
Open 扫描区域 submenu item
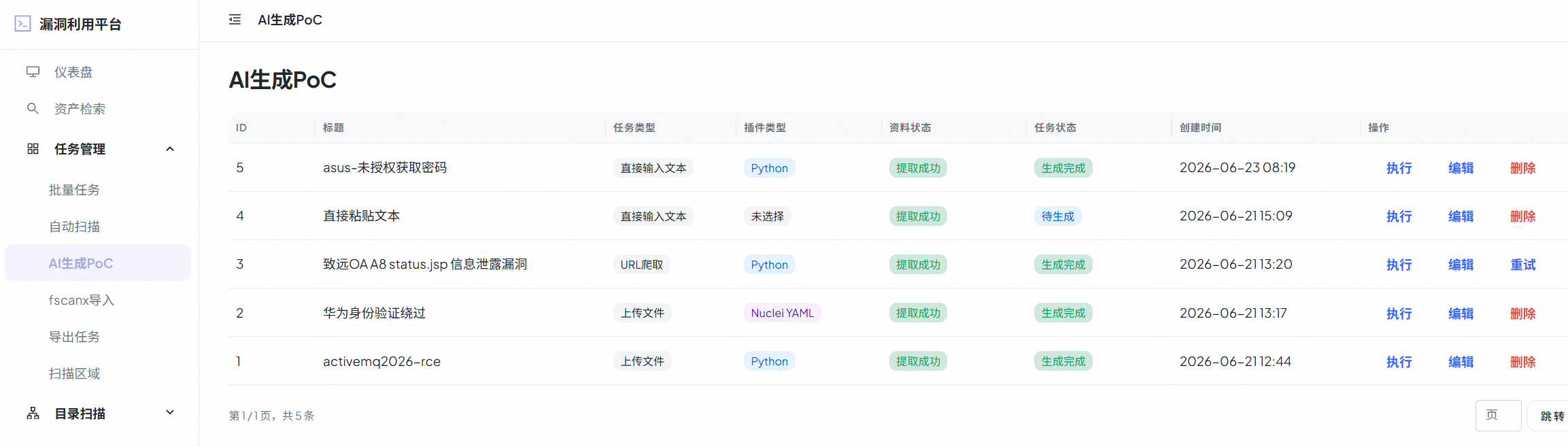tap(74, 374)
